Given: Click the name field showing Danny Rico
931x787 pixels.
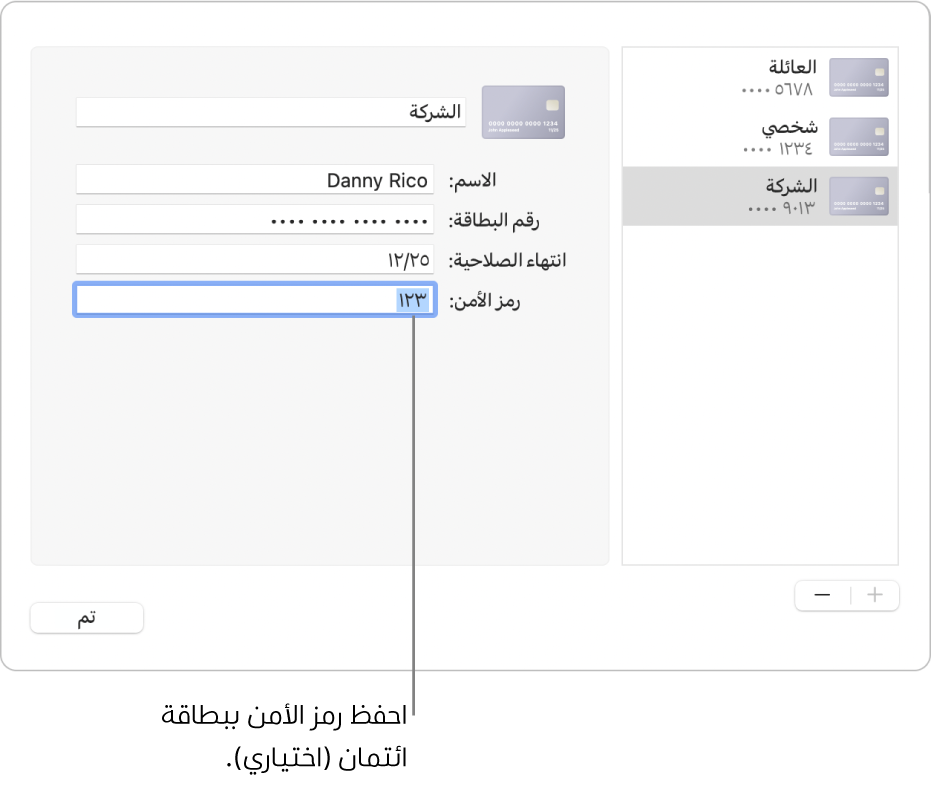Looking at the screenshot, I should point(255,180).
